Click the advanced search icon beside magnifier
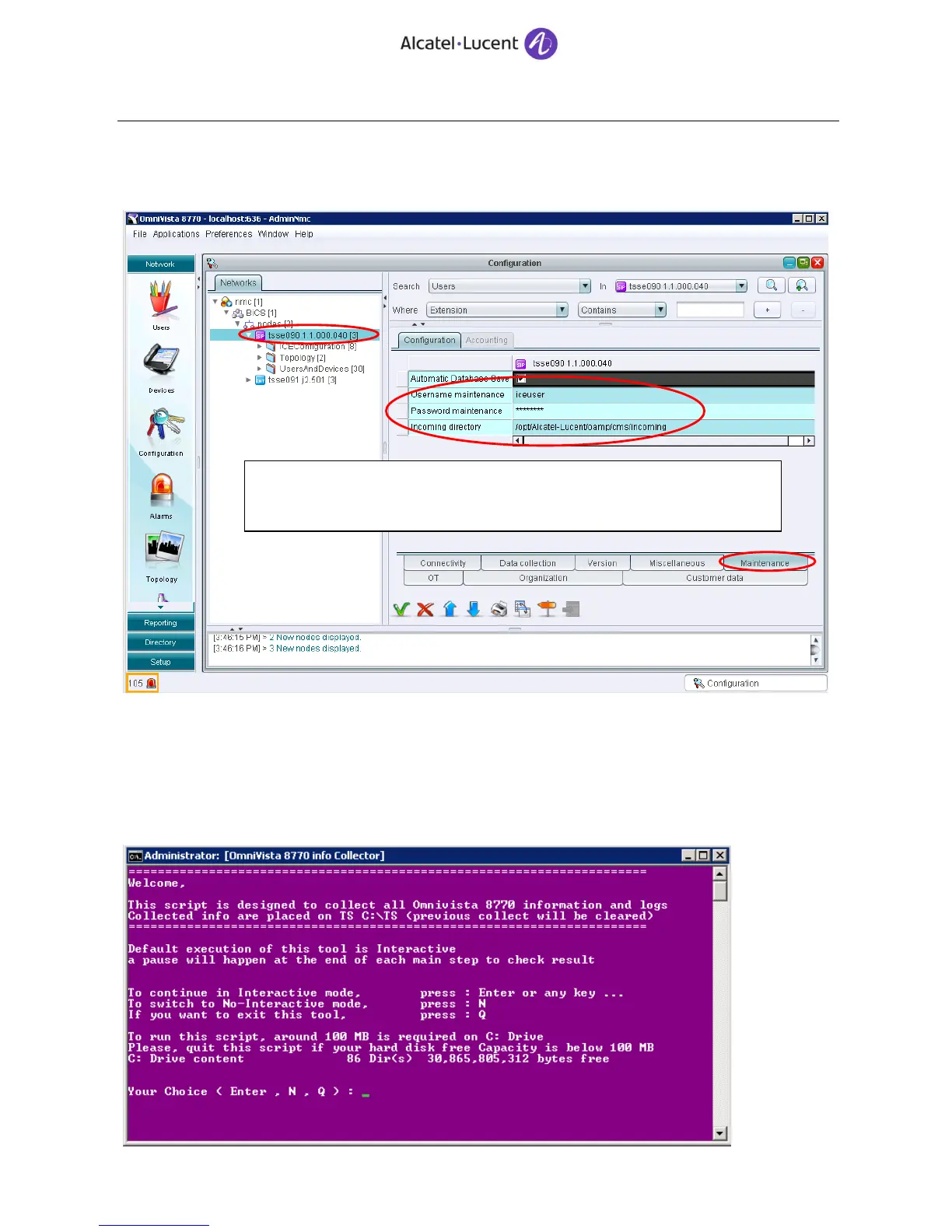Screen dimensions: 952x1232 [802, 285]
